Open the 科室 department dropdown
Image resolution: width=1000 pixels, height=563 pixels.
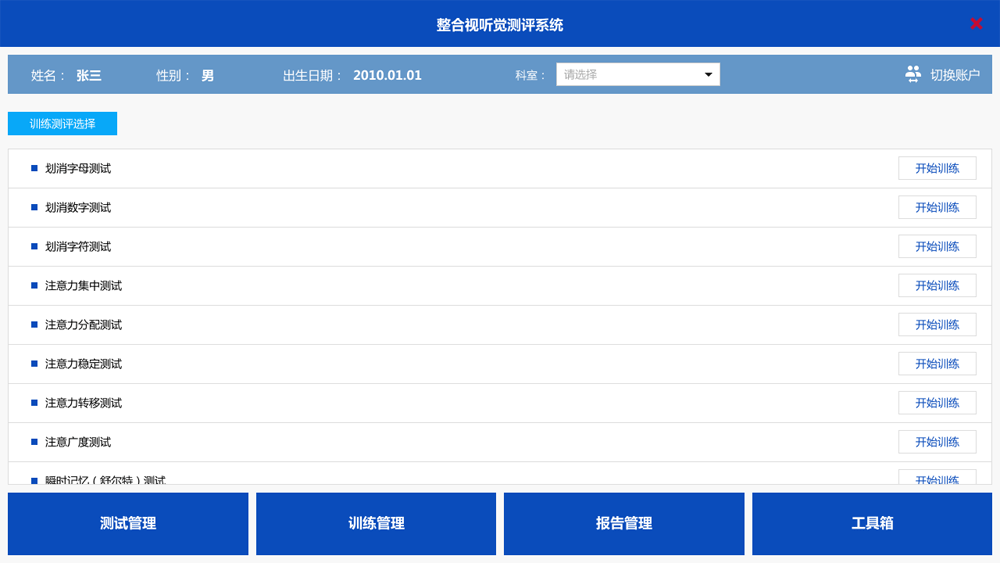638,75
